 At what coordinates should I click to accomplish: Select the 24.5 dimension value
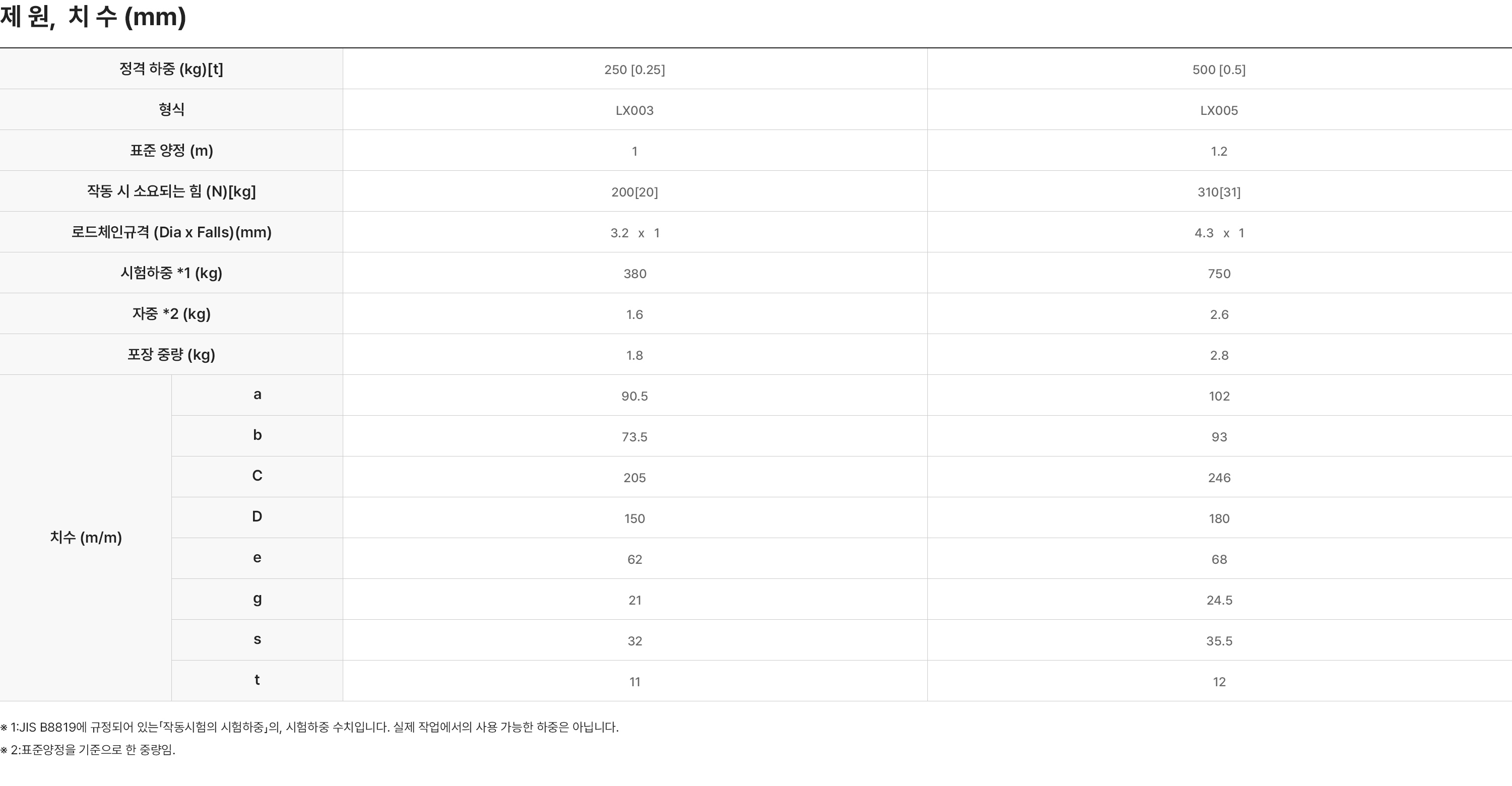click(x=1219, y=600)
